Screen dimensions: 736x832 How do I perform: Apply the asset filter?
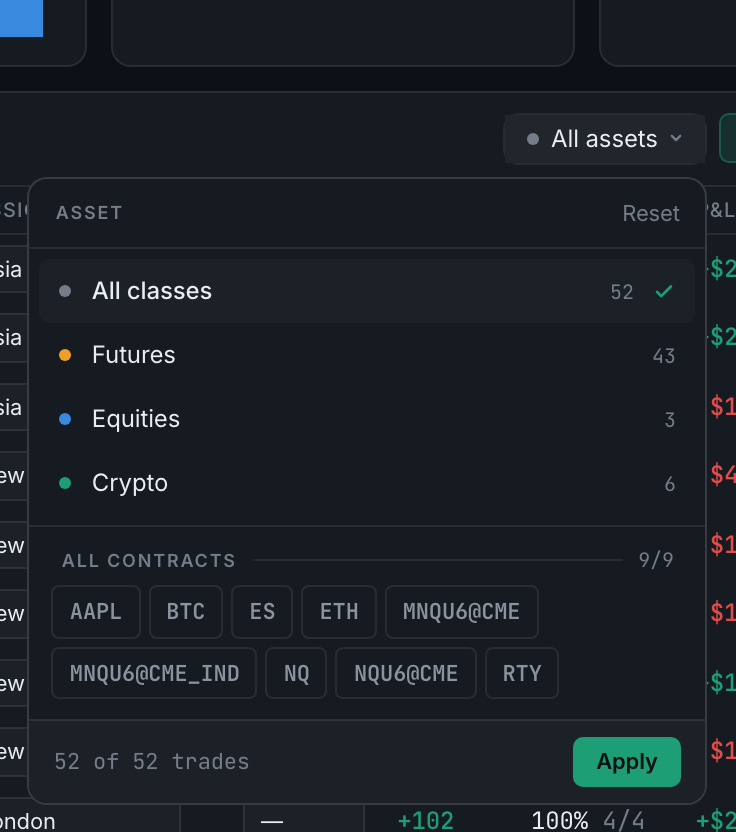[x=627, y=761]
